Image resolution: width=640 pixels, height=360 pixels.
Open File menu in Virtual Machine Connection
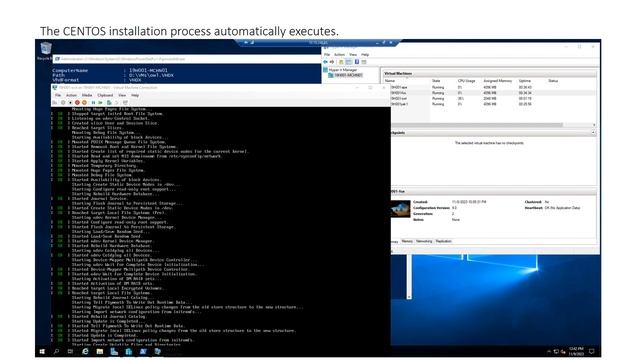pos(58,95)
